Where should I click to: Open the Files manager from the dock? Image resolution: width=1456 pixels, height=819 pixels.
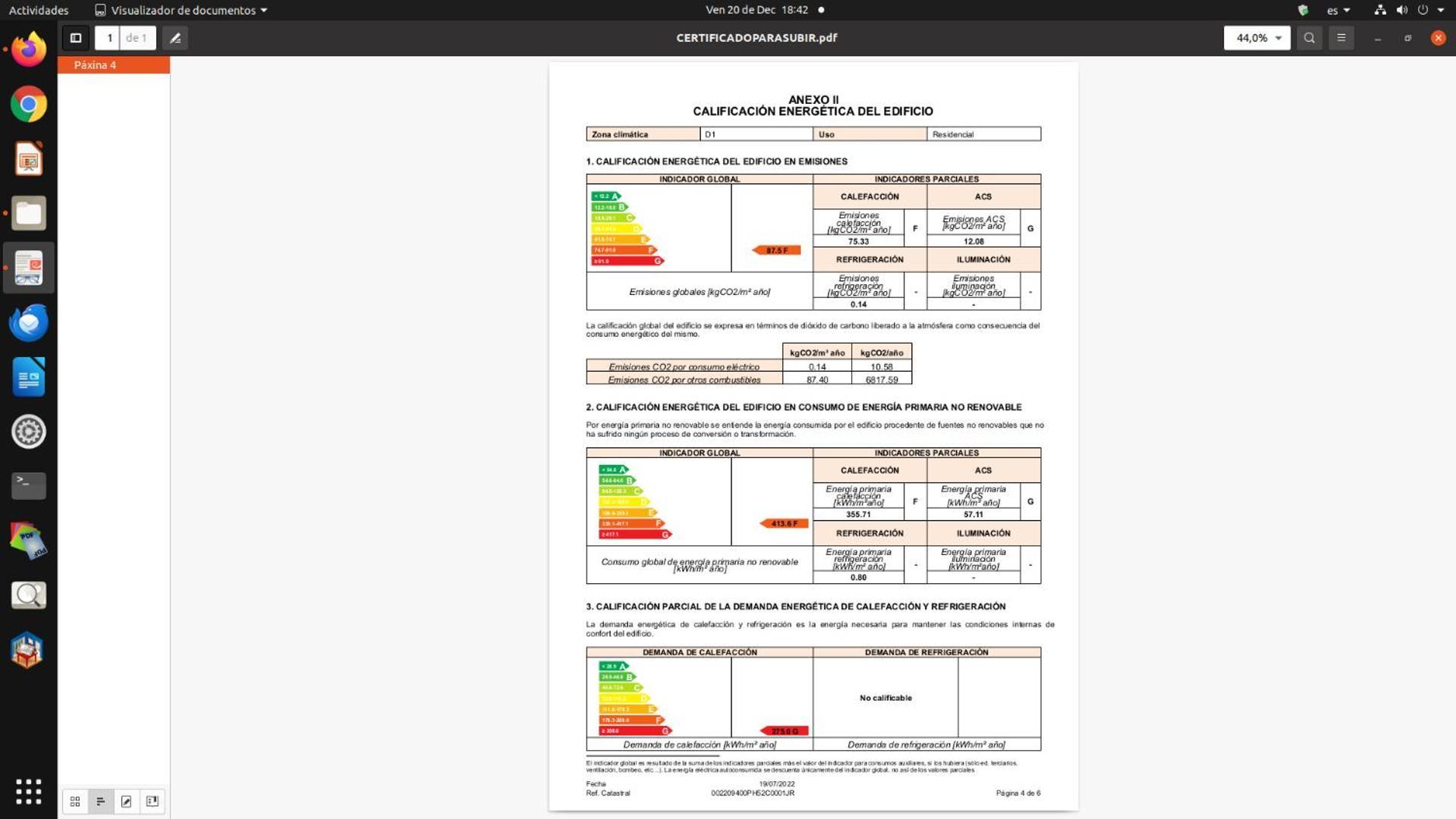[29, 214]
